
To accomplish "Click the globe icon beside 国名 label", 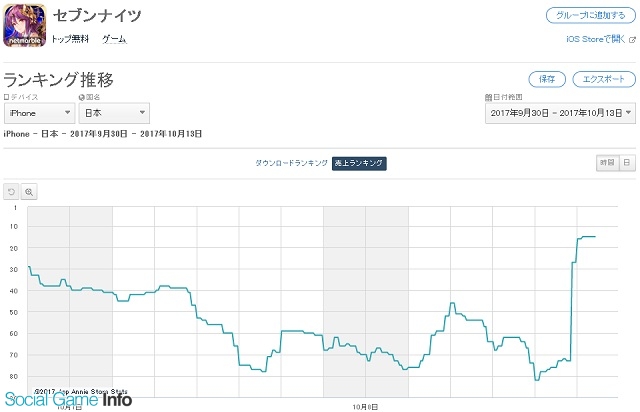I will point(82,97).
